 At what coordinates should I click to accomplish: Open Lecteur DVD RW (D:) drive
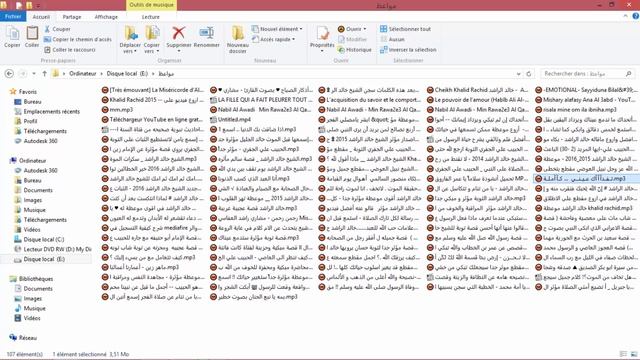[57, 249]
